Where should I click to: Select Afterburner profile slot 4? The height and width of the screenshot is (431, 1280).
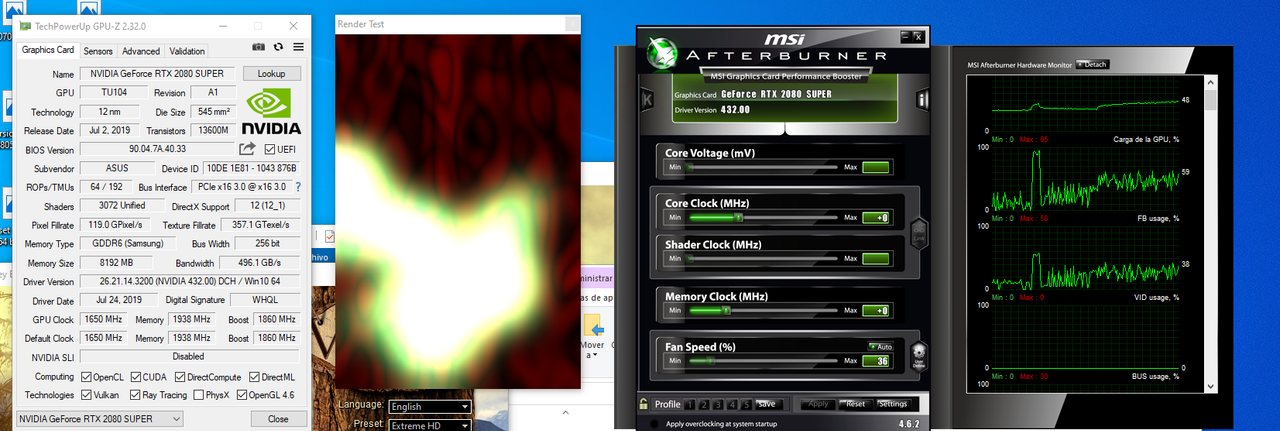pyautogui.click(x=732, y=404)
